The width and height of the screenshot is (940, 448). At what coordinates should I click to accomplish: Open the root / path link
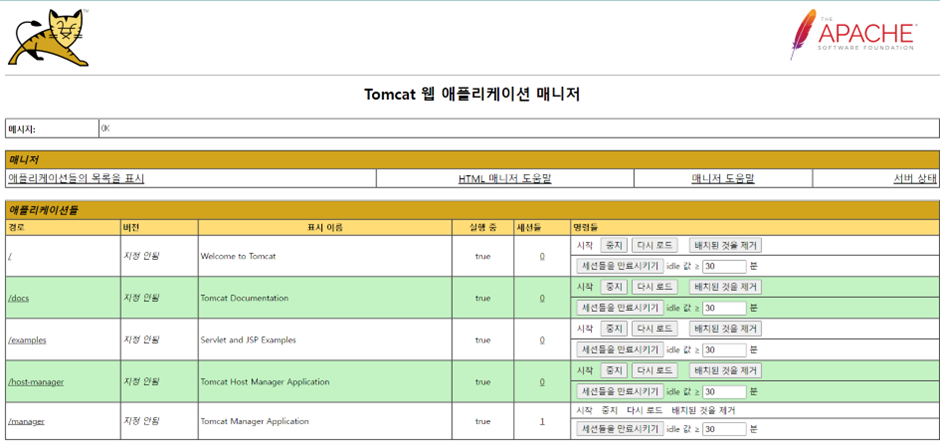pos(10,256)
